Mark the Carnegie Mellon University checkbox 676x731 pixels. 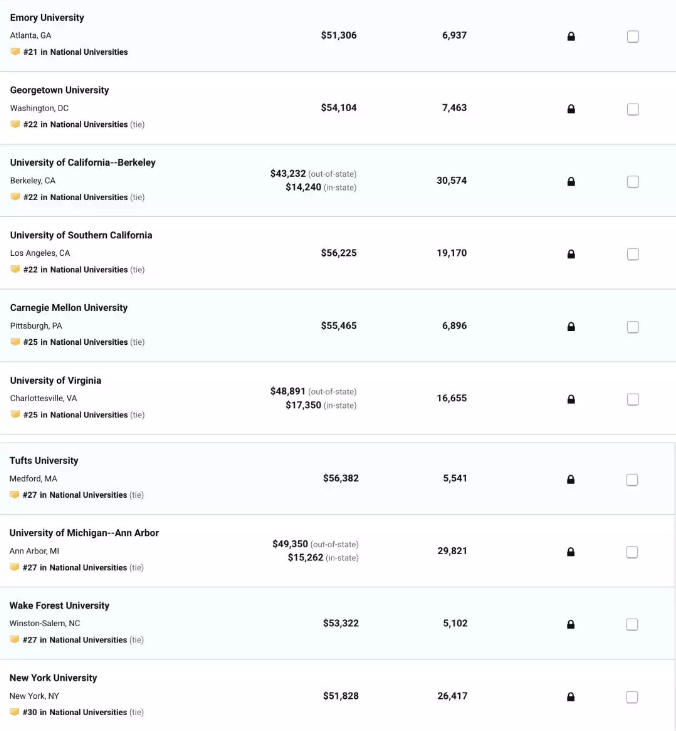pos(633,327)
